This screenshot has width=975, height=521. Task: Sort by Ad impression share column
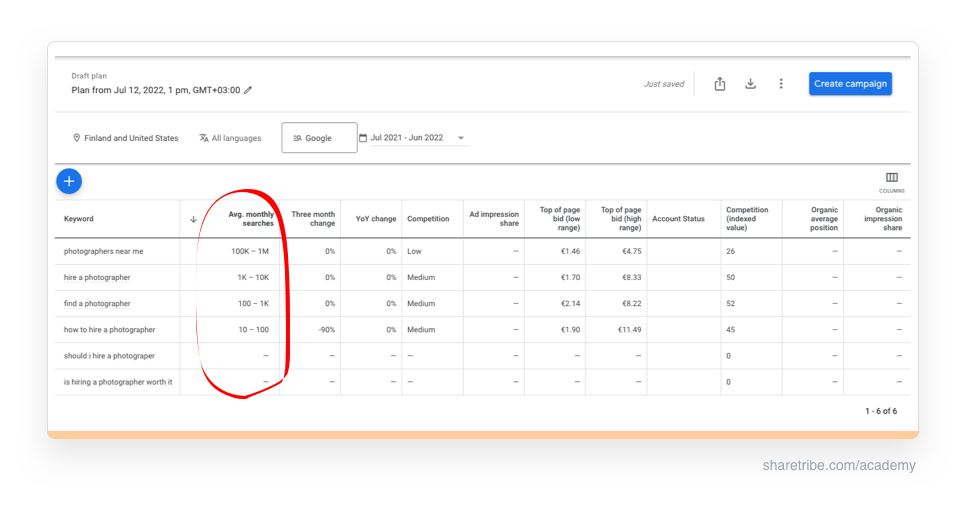click(494, 219)
